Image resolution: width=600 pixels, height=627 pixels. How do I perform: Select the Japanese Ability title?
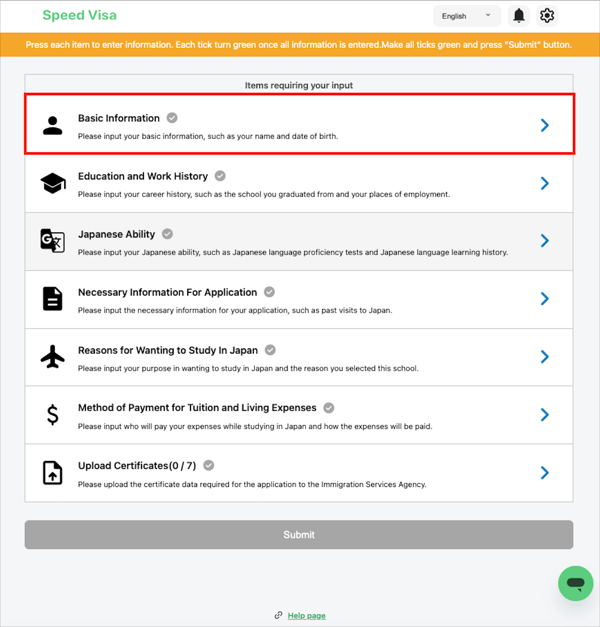click(116, 234)
